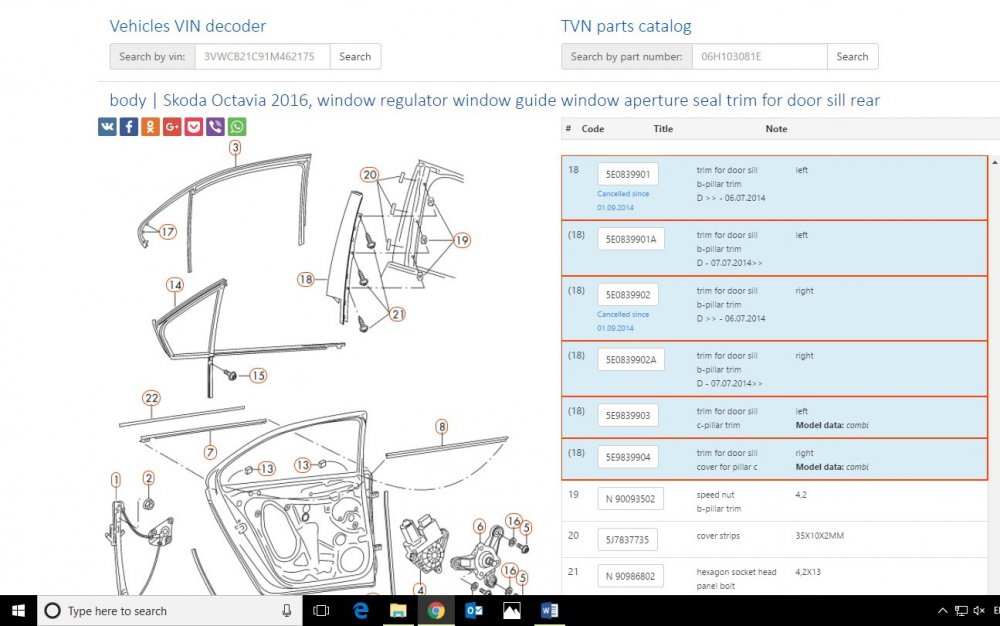Click Search button for part number
1000x626 pixels.
point(852,56)
